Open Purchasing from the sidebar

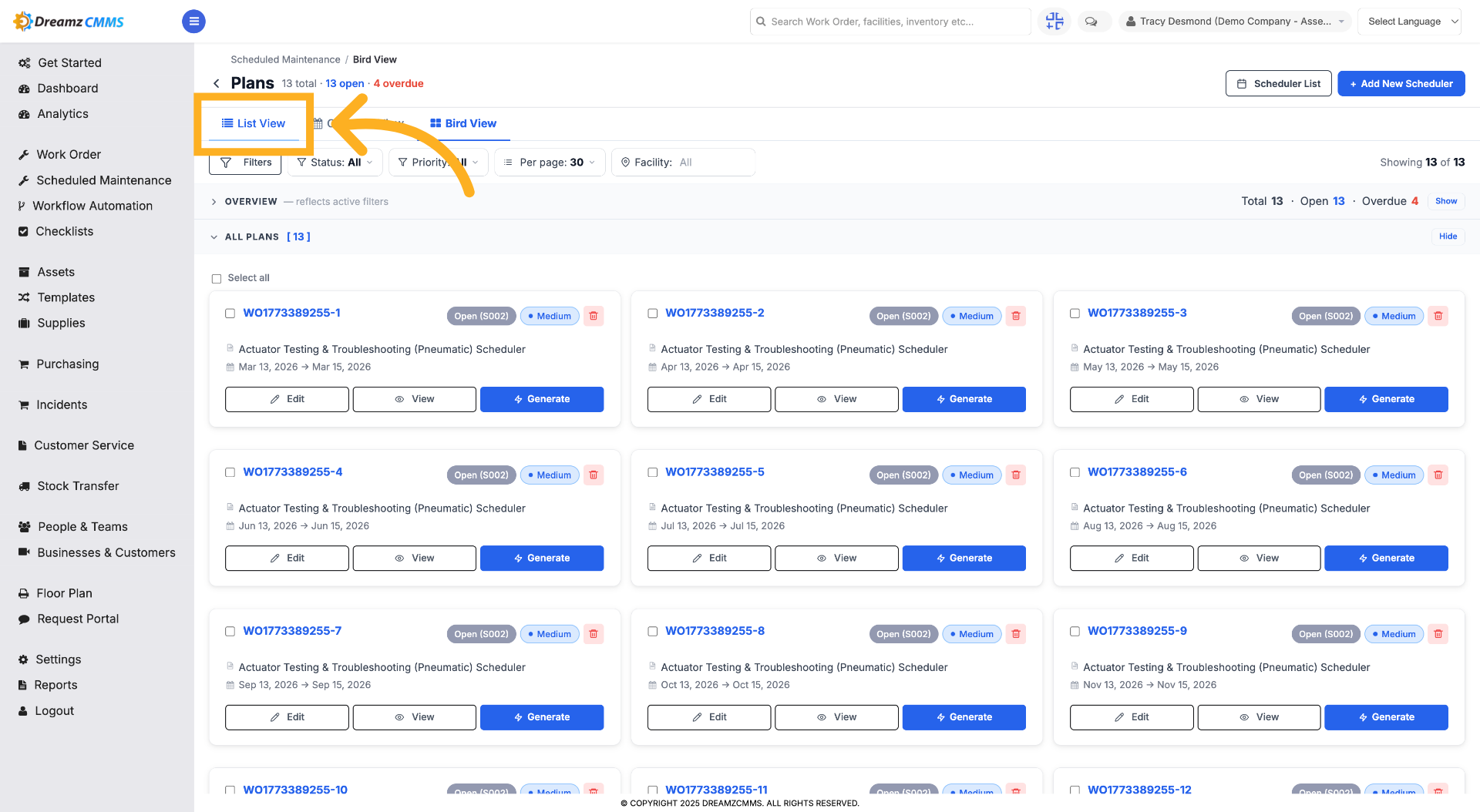pyautogui.click(x=59, y=364)
